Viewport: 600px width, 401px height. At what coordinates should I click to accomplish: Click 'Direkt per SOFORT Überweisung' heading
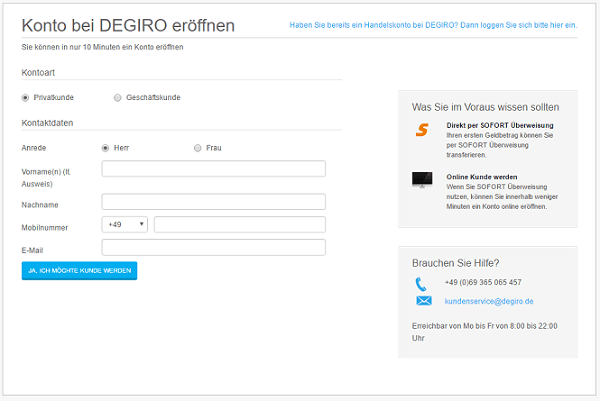point(500,126)
